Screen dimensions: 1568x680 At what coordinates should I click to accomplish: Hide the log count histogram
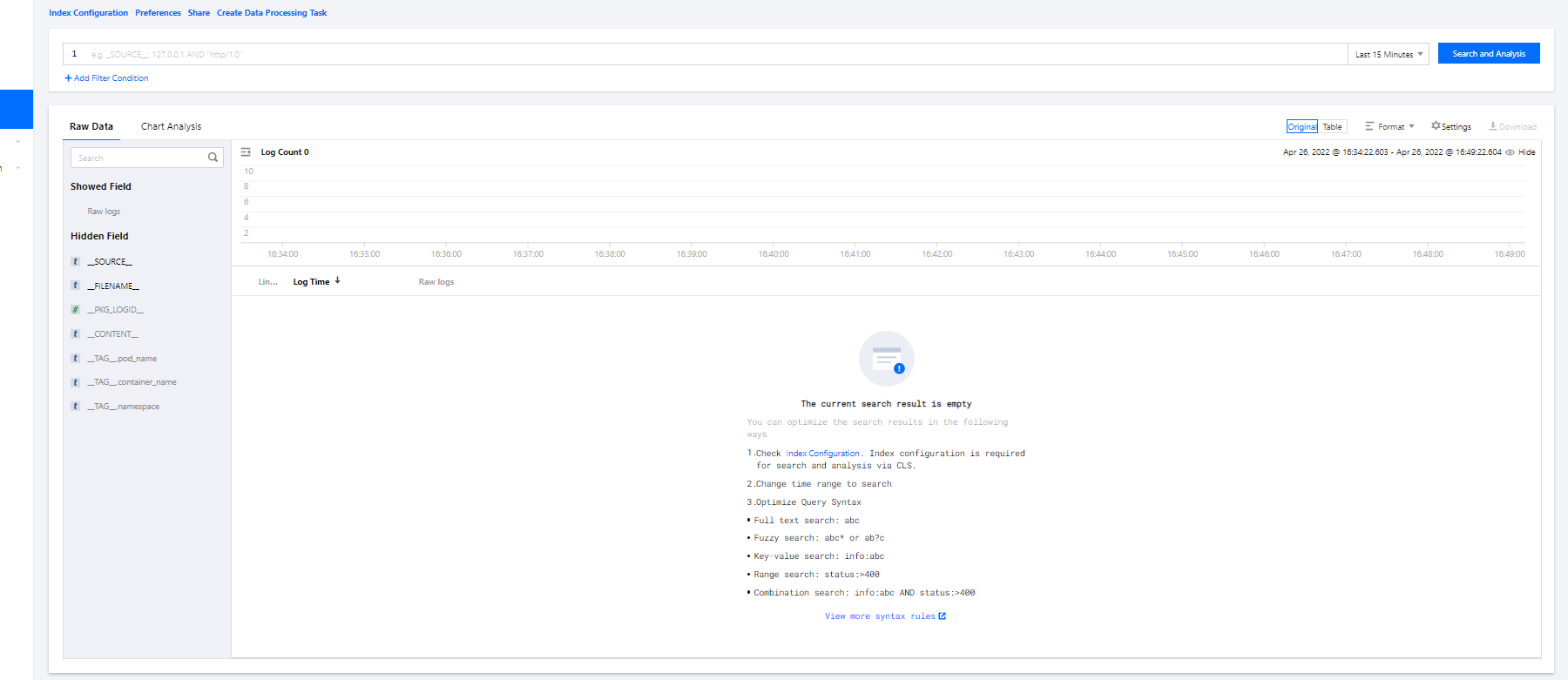[1521, 152]
